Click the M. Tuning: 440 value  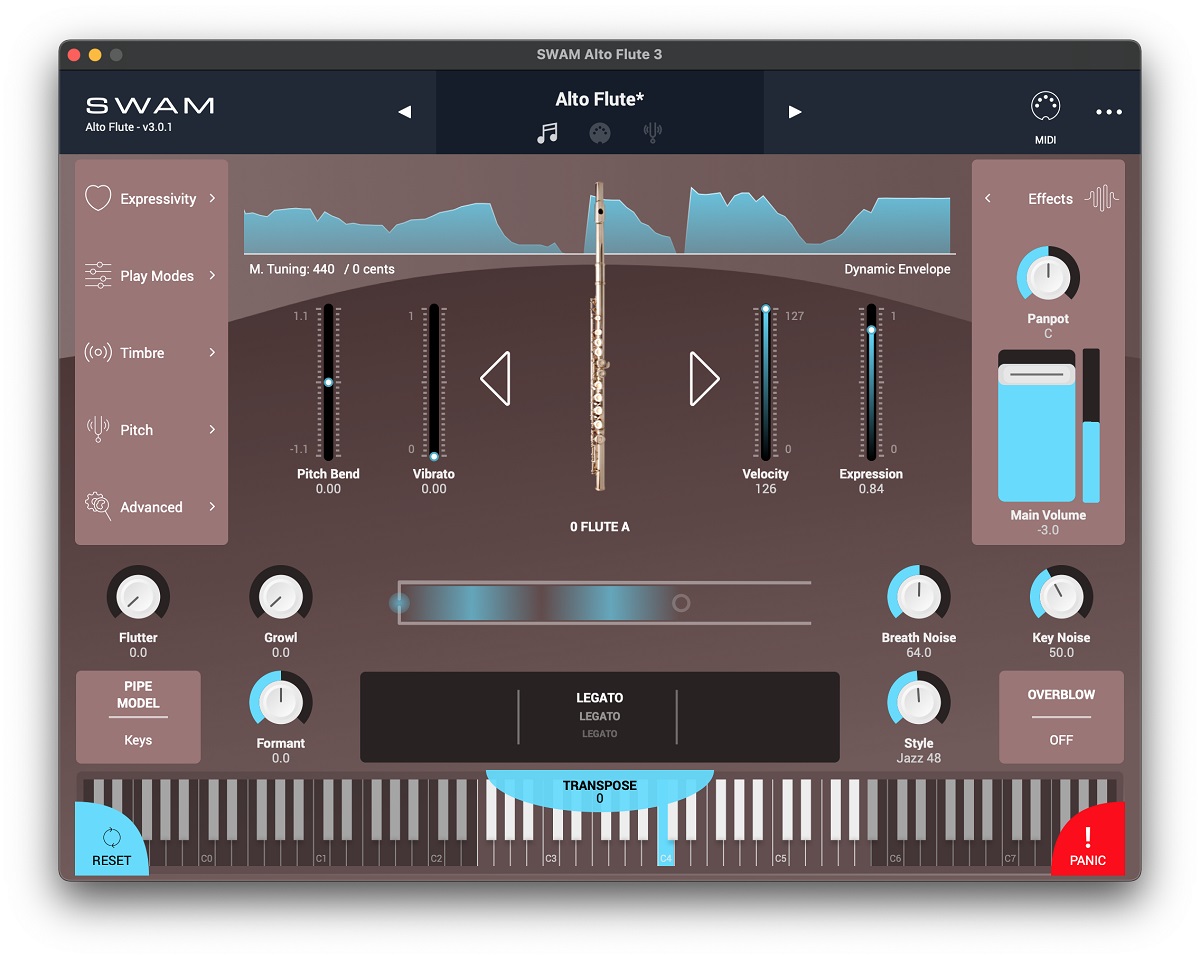click(292, 269)
